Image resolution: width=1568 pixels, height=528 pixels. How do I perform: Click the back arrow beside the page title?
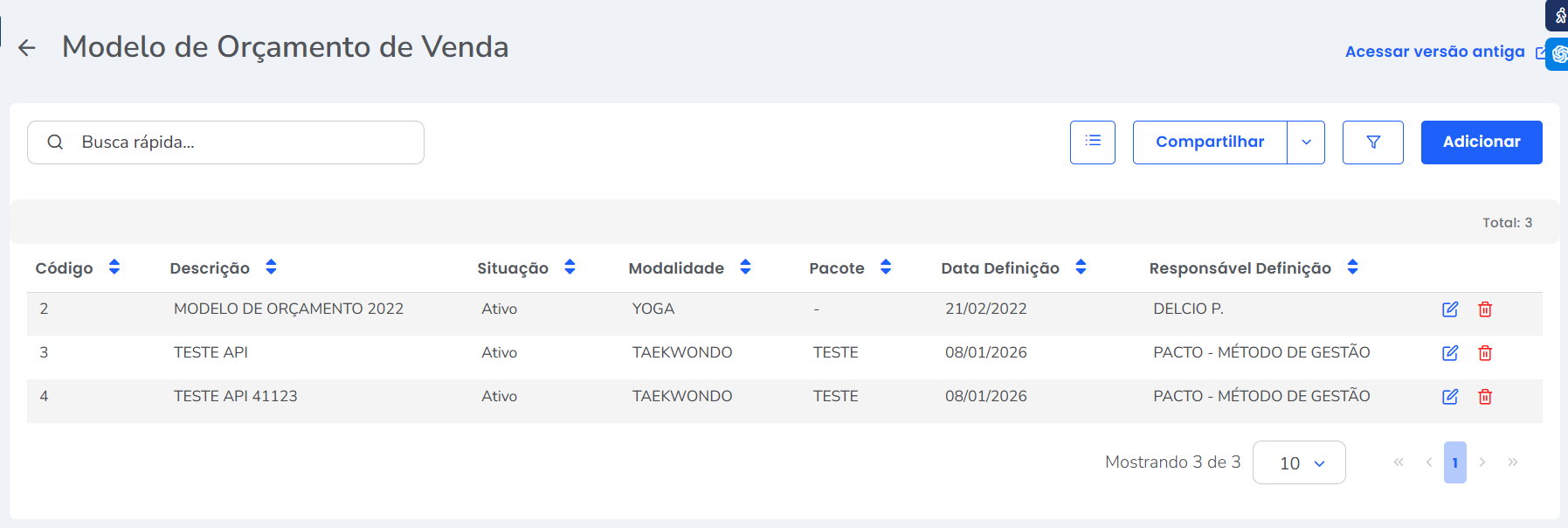pos(27,48)
